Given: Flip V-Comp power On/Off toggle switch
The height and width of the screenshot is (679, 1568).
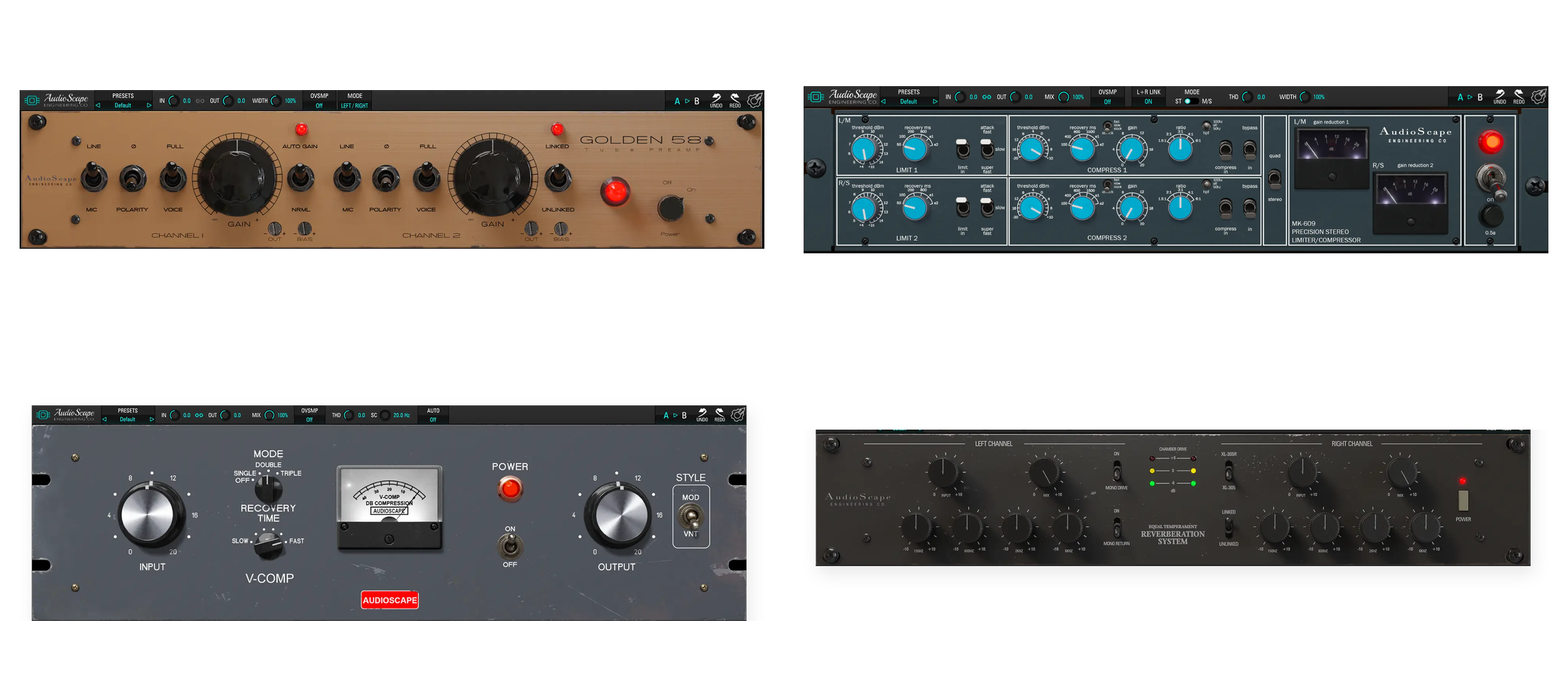Looking at the screenshot, I should tap(510, 545).
